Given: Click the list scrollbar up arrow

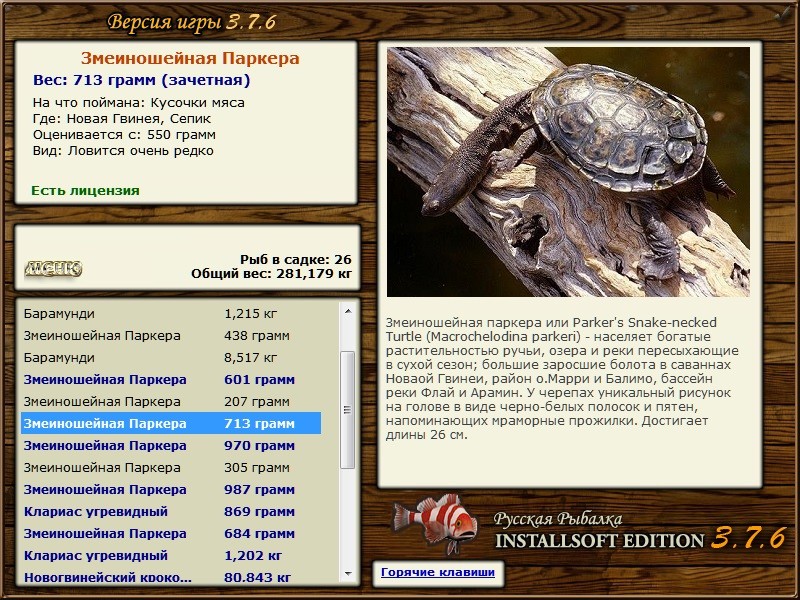Looking at the screenshot, I should tap(348, 311).
